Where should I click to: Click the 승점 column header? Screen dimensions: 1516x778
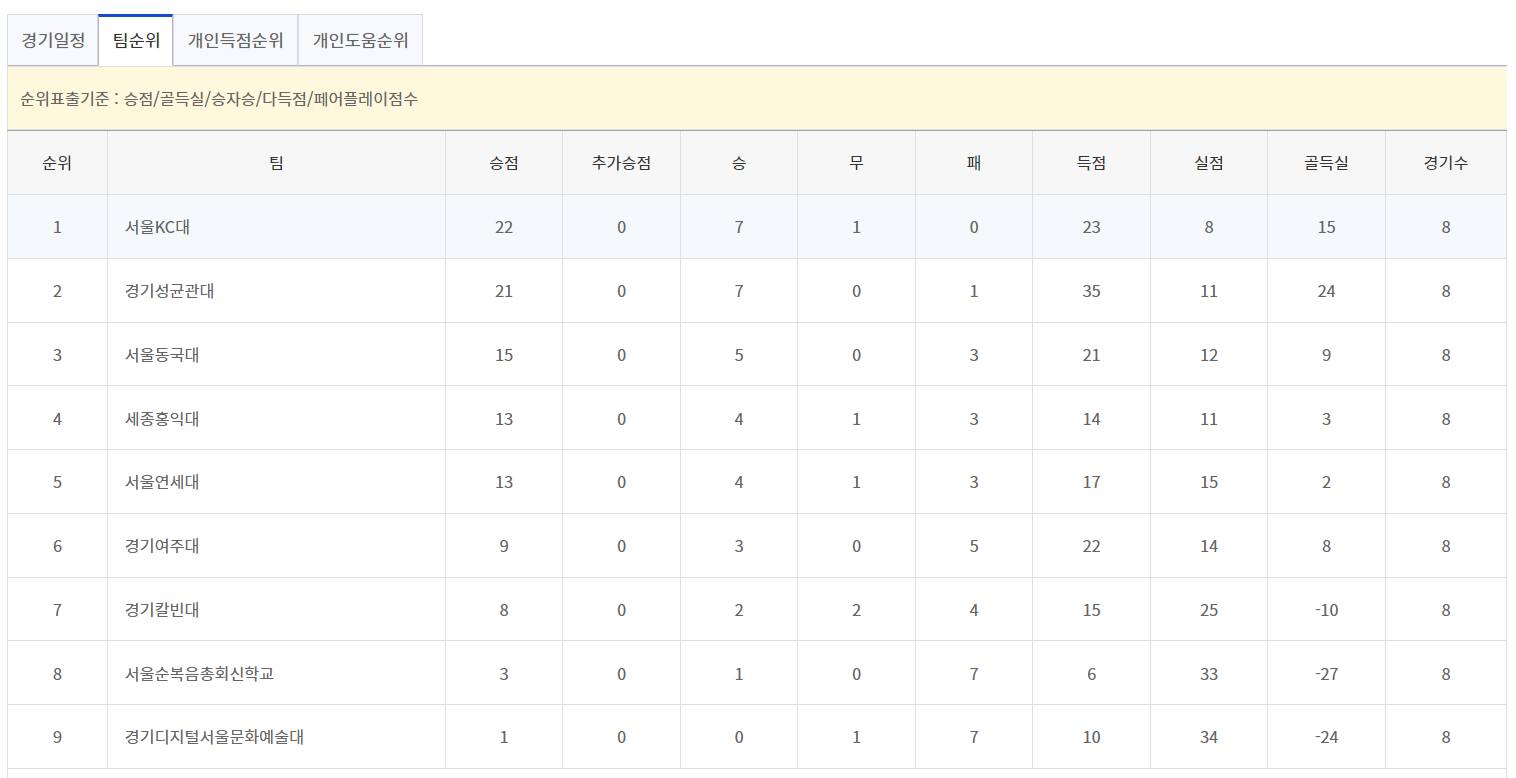[x=504, y=163]
